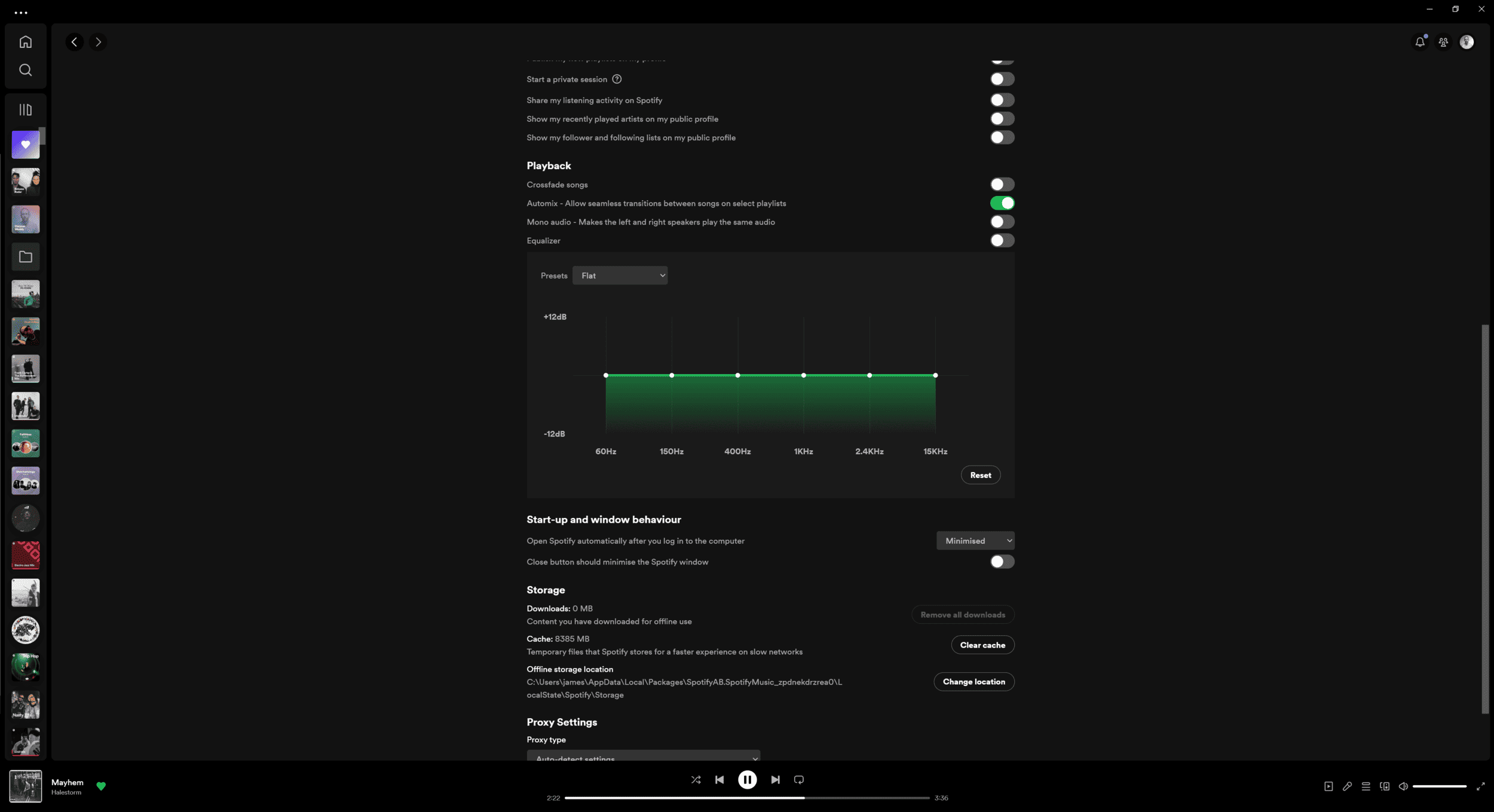Click the Clear cache button
Image resolution: width=1494 pixels, height=812 pixels.
tap(982, 645)
